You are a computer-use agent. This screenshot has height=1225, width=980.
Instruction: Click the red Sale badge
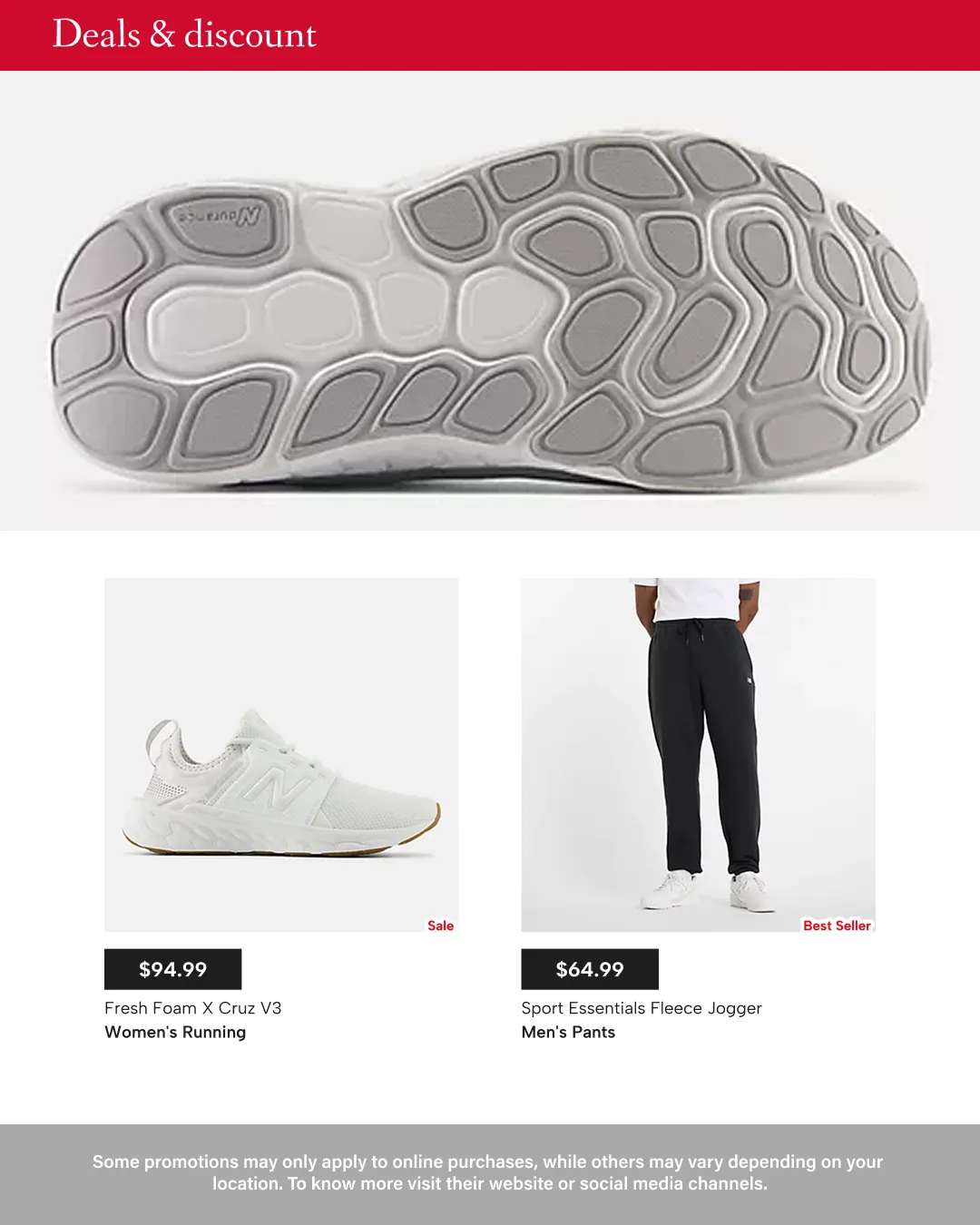pyautogui.click(x=441, y=926)
